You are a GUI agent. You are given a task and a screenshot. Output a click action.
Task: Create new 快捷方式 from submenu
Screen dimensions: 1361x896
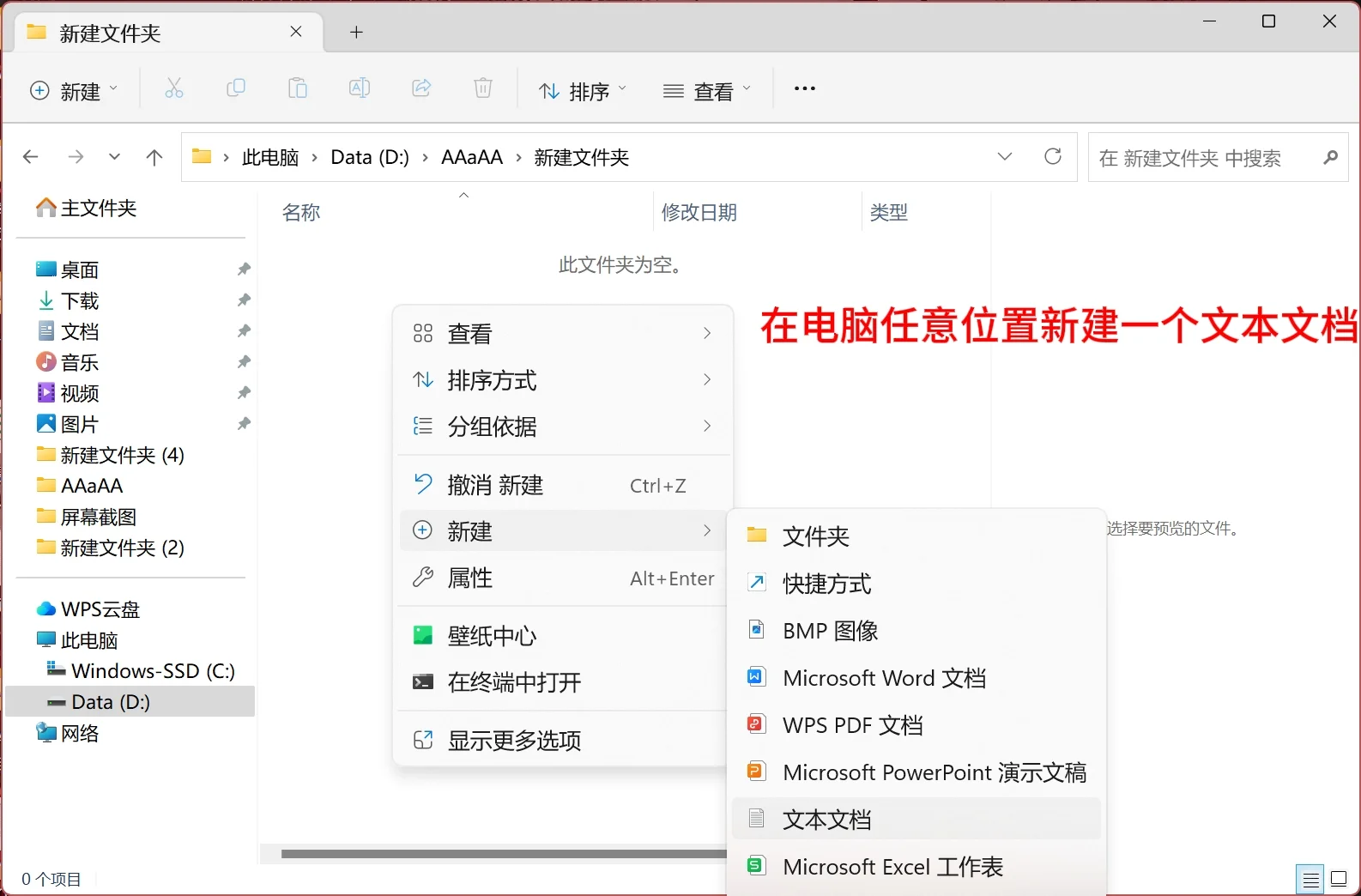click(916, 584)
